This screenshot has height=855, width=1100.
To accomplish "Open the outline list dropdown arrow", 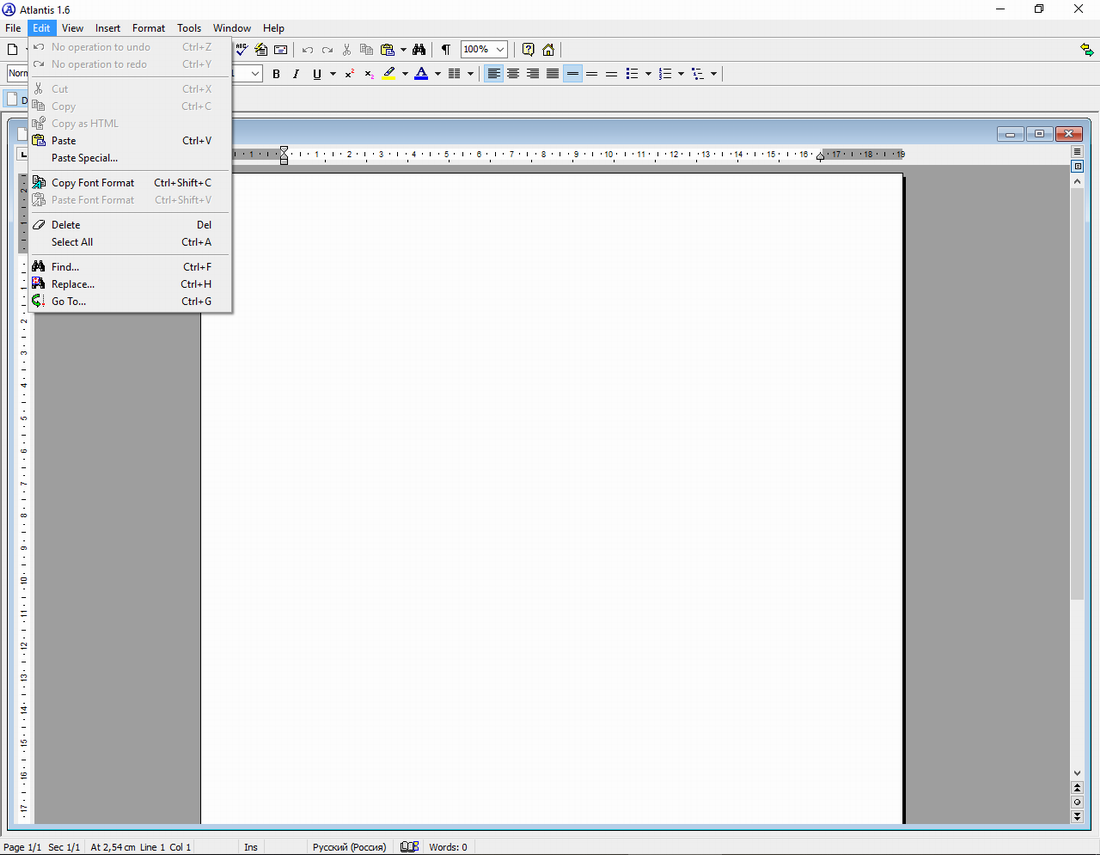I will (x=713, y=74).
